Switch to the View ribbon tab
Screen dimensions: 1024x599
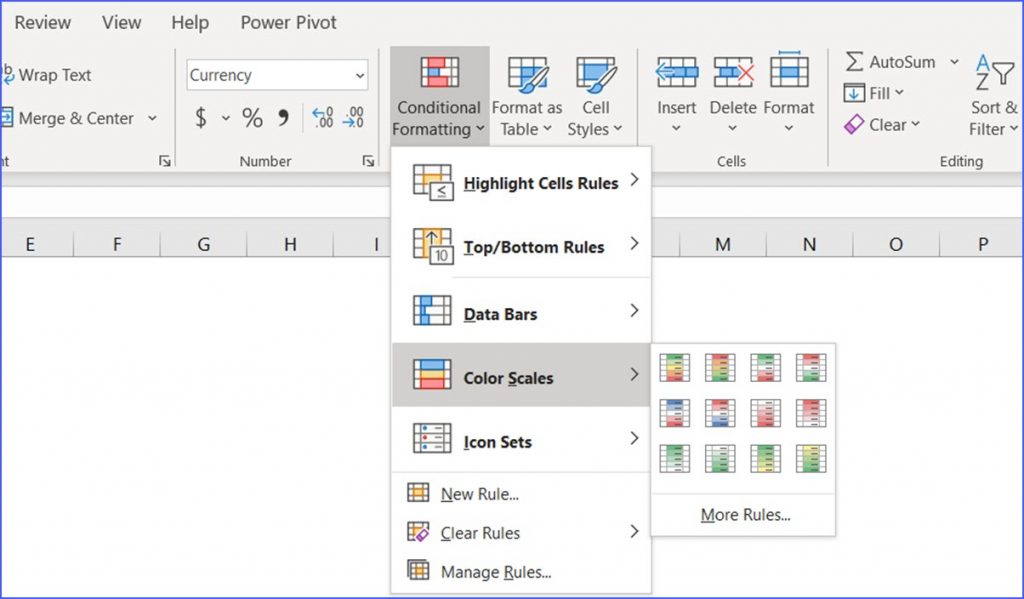pos(121,22)
